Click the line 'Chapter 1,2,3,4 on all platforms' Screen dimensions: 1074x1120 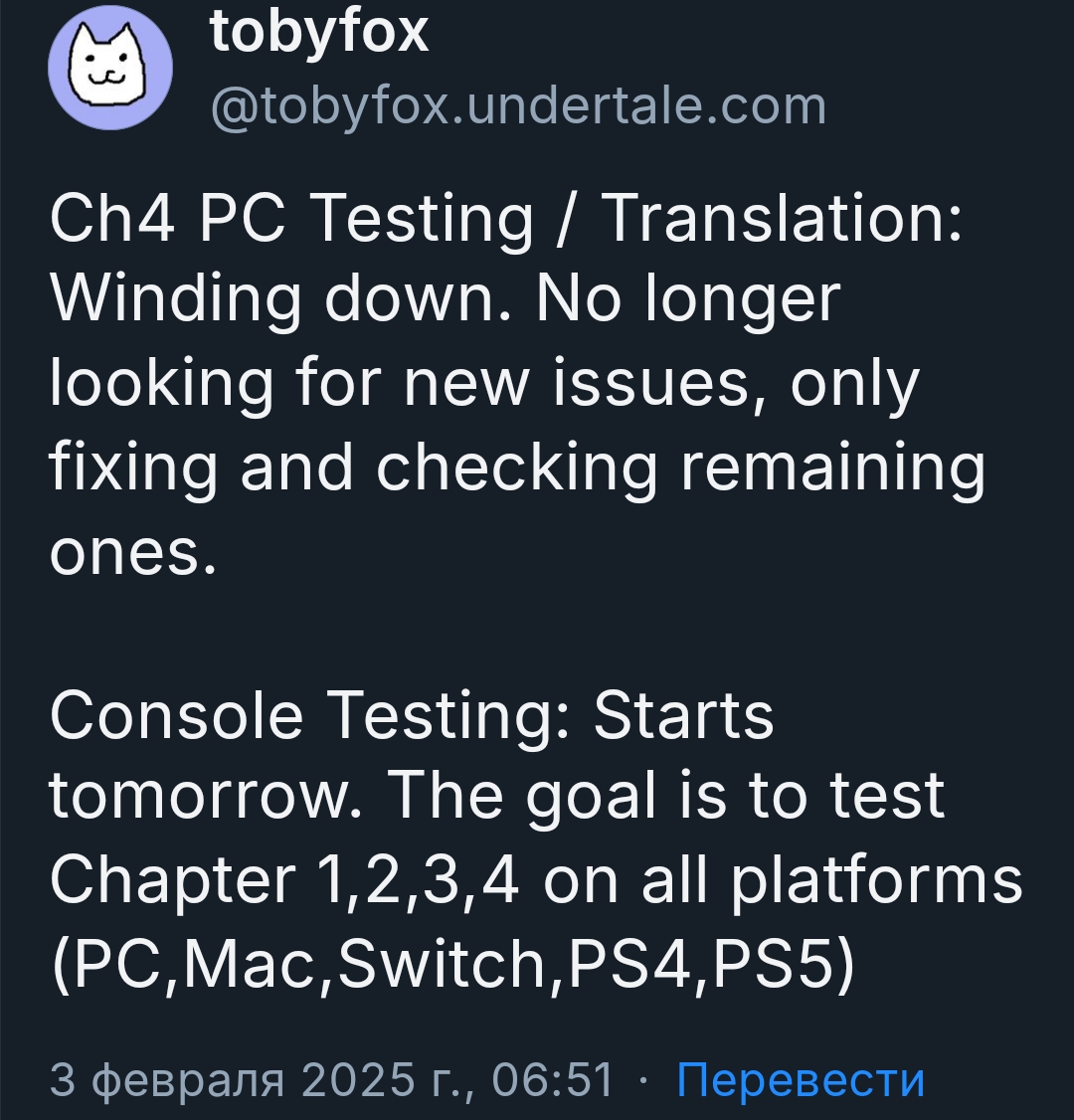tap(536, 880)
